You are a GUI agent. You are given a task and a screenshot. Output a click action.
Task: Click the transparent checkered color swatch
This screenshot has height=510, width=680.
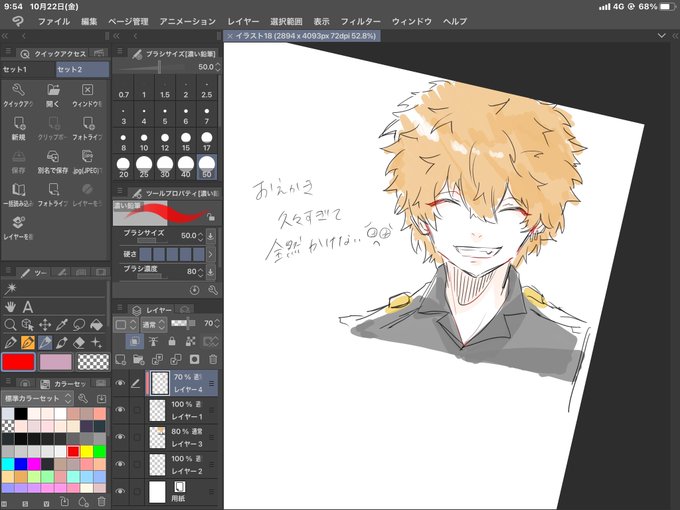point(93,362)
